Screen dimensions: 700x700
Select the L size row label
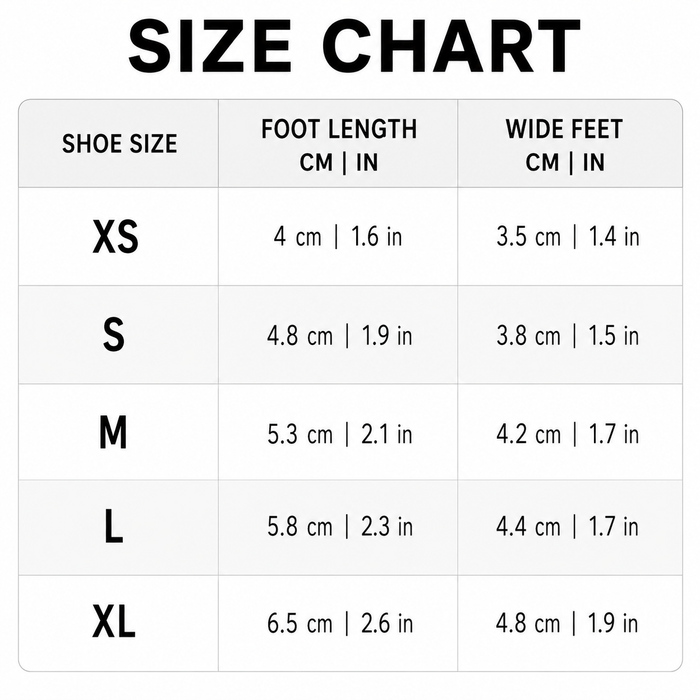click(x=113, y=527)
